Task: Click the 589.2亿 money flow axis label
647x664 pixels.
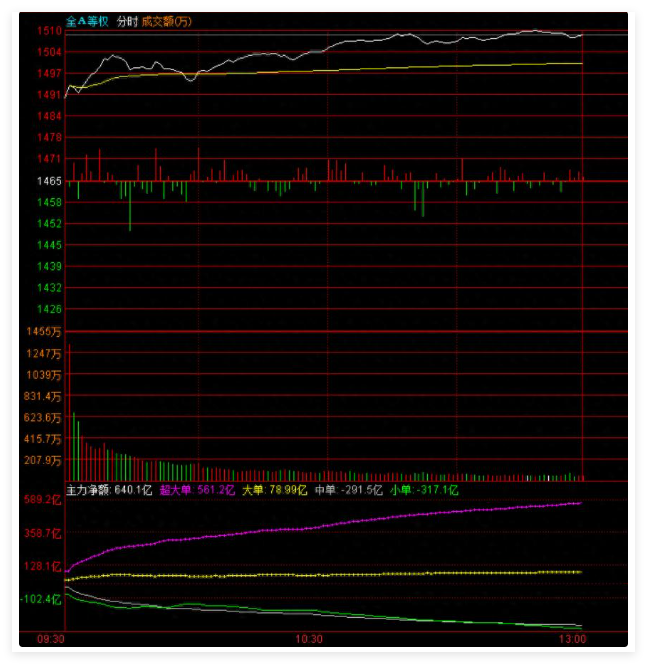Action: point(43,500)
